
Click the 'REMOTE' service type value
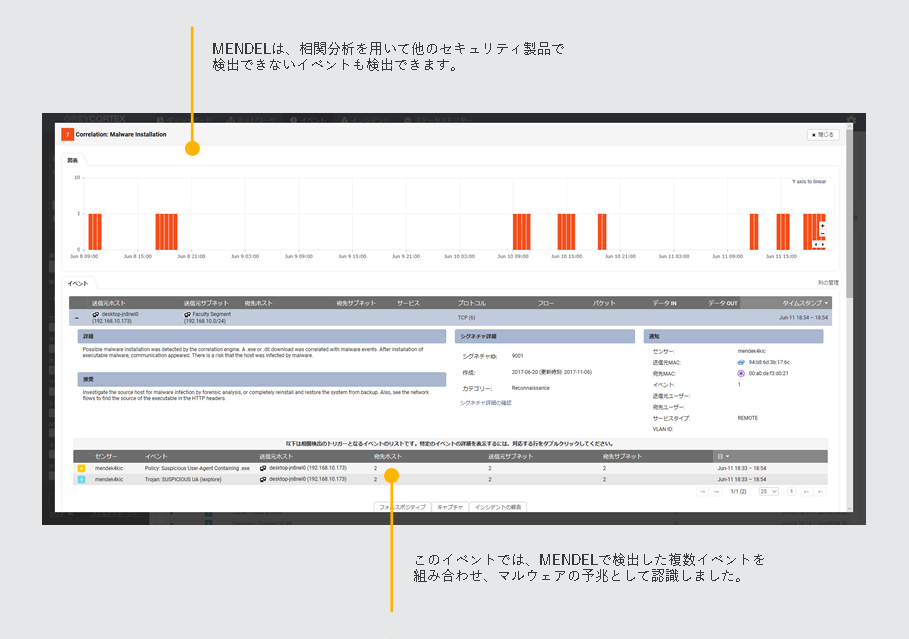pyautogui.click(x=747, y=418)
